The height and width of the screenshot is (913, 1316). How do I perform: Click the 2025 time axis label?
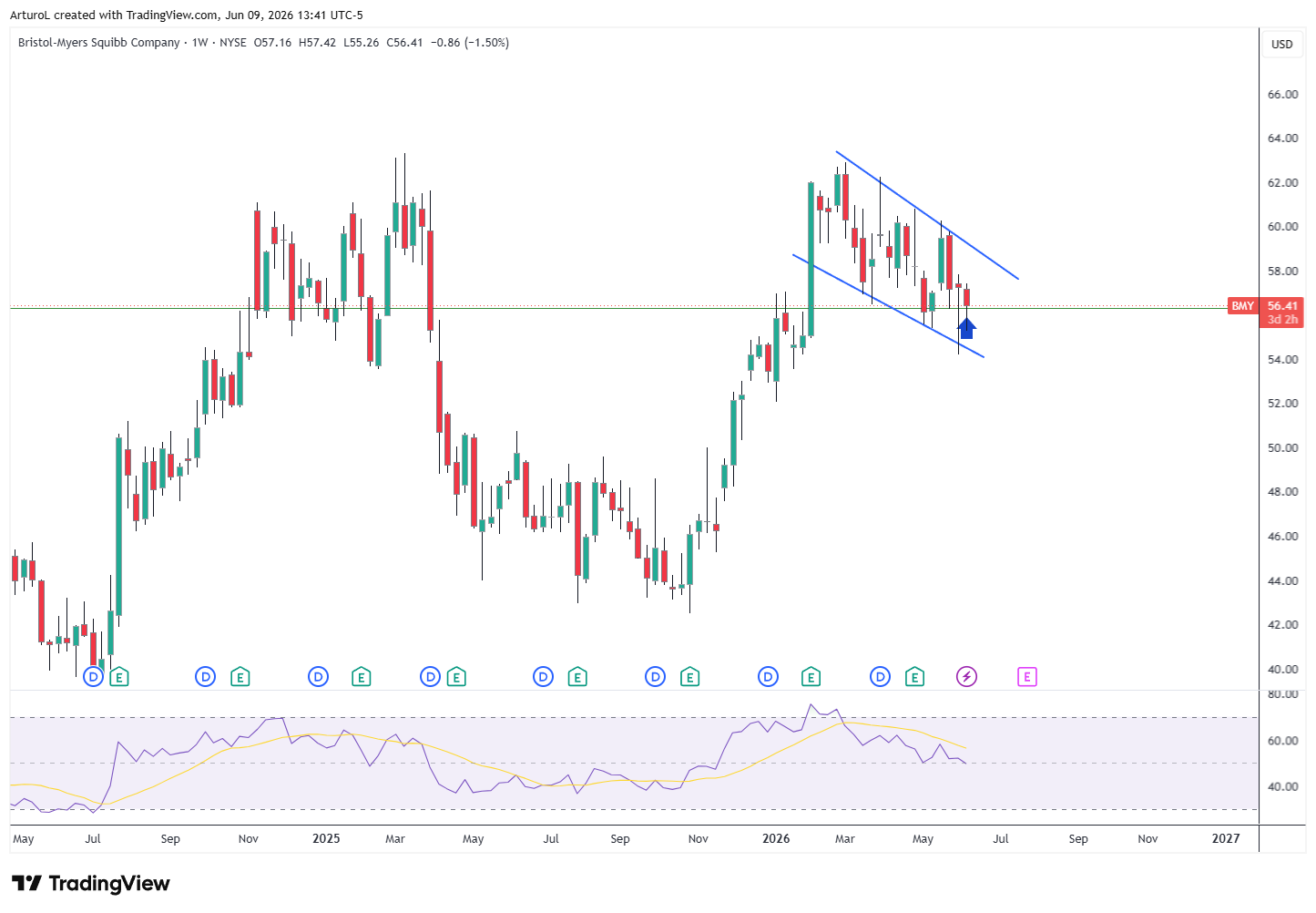click(326, 838)
